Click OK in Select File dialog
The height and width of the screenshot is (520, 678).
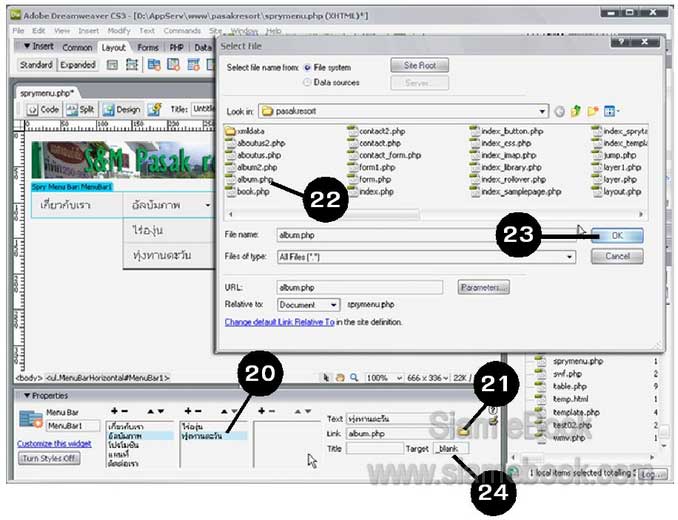(617, 236)
